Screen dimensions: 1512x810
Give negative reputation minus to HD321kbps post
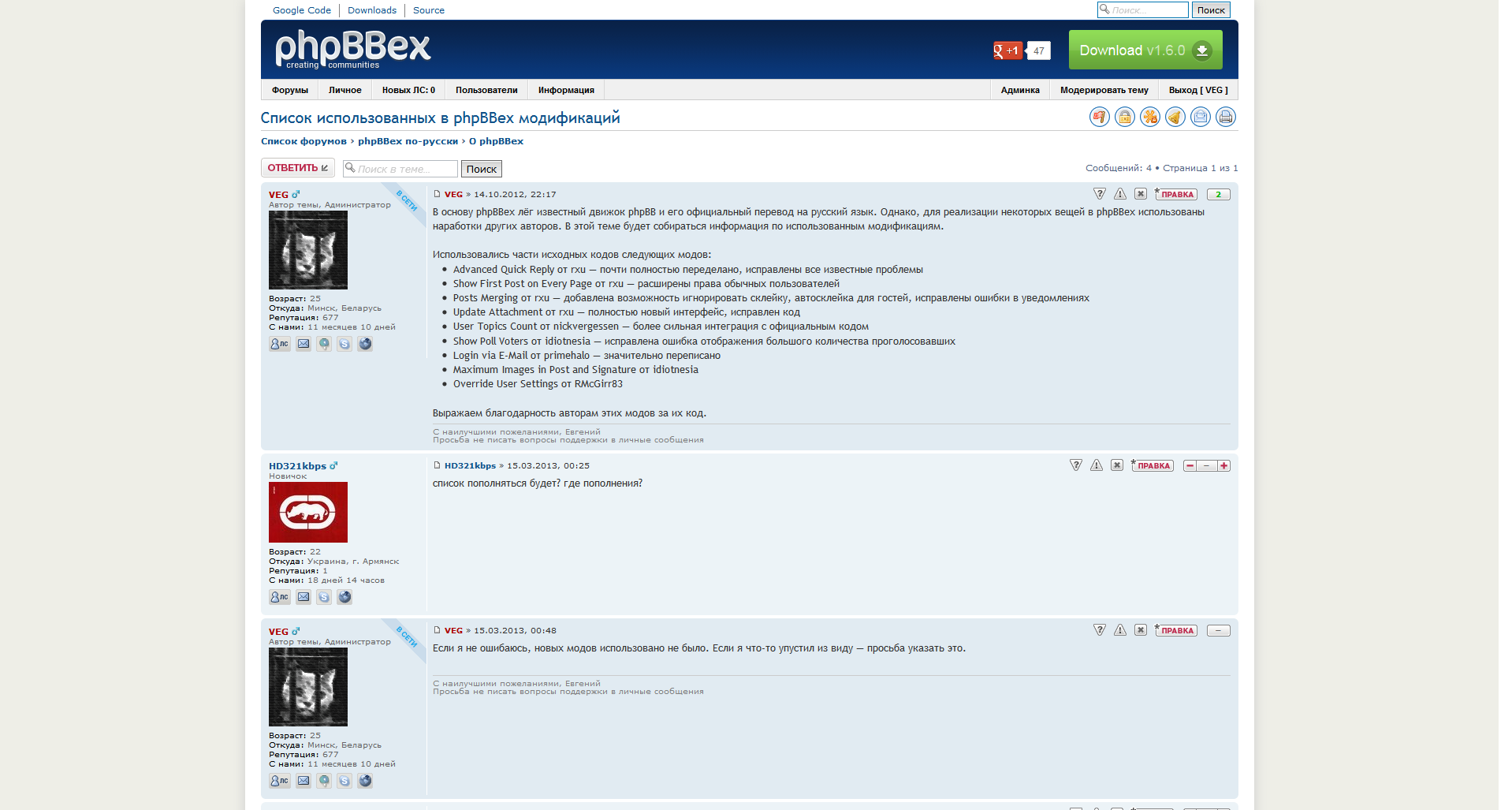click(1190, 466)
